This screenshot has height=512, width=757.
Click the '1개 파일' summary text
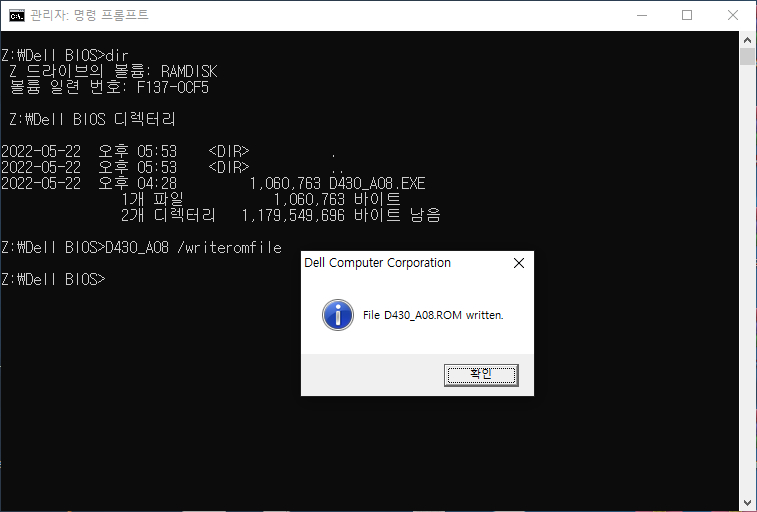(152, 199)
